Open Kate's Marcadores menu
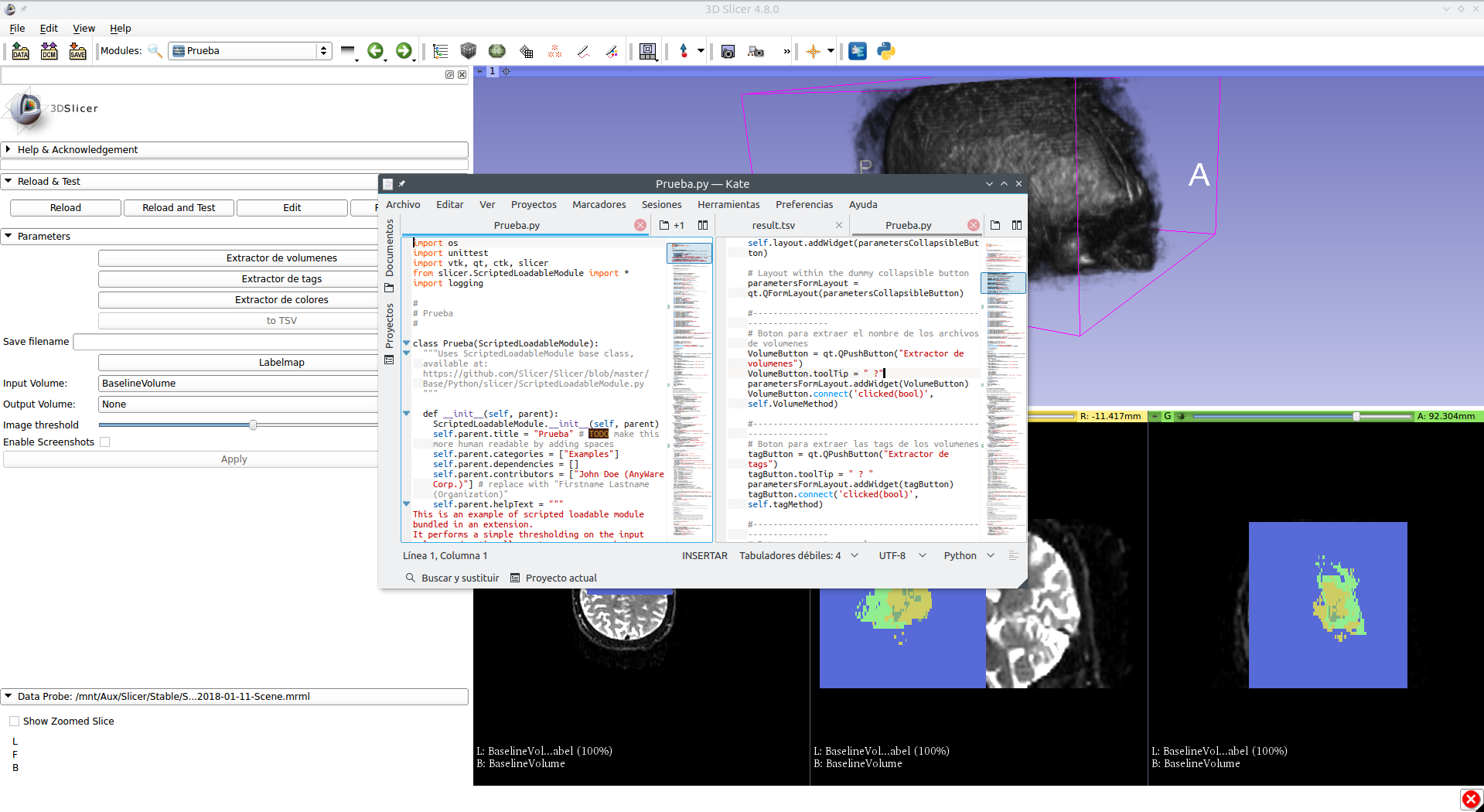 [599, 204]
